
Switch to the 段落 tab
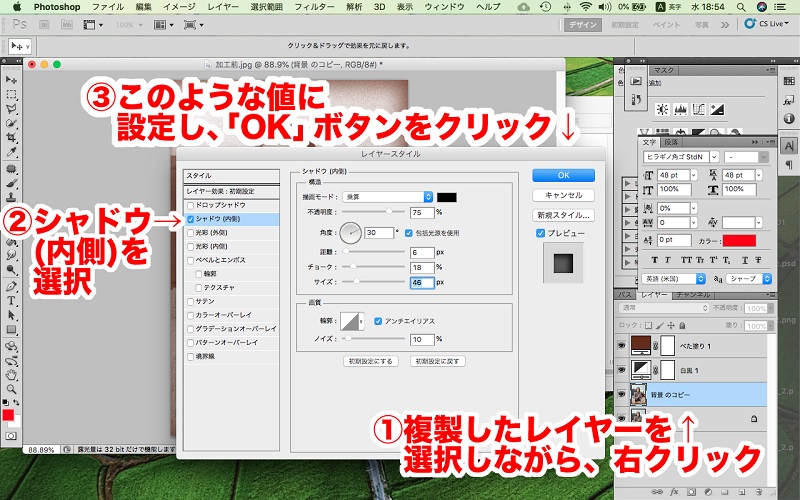[x=671, y=142]
